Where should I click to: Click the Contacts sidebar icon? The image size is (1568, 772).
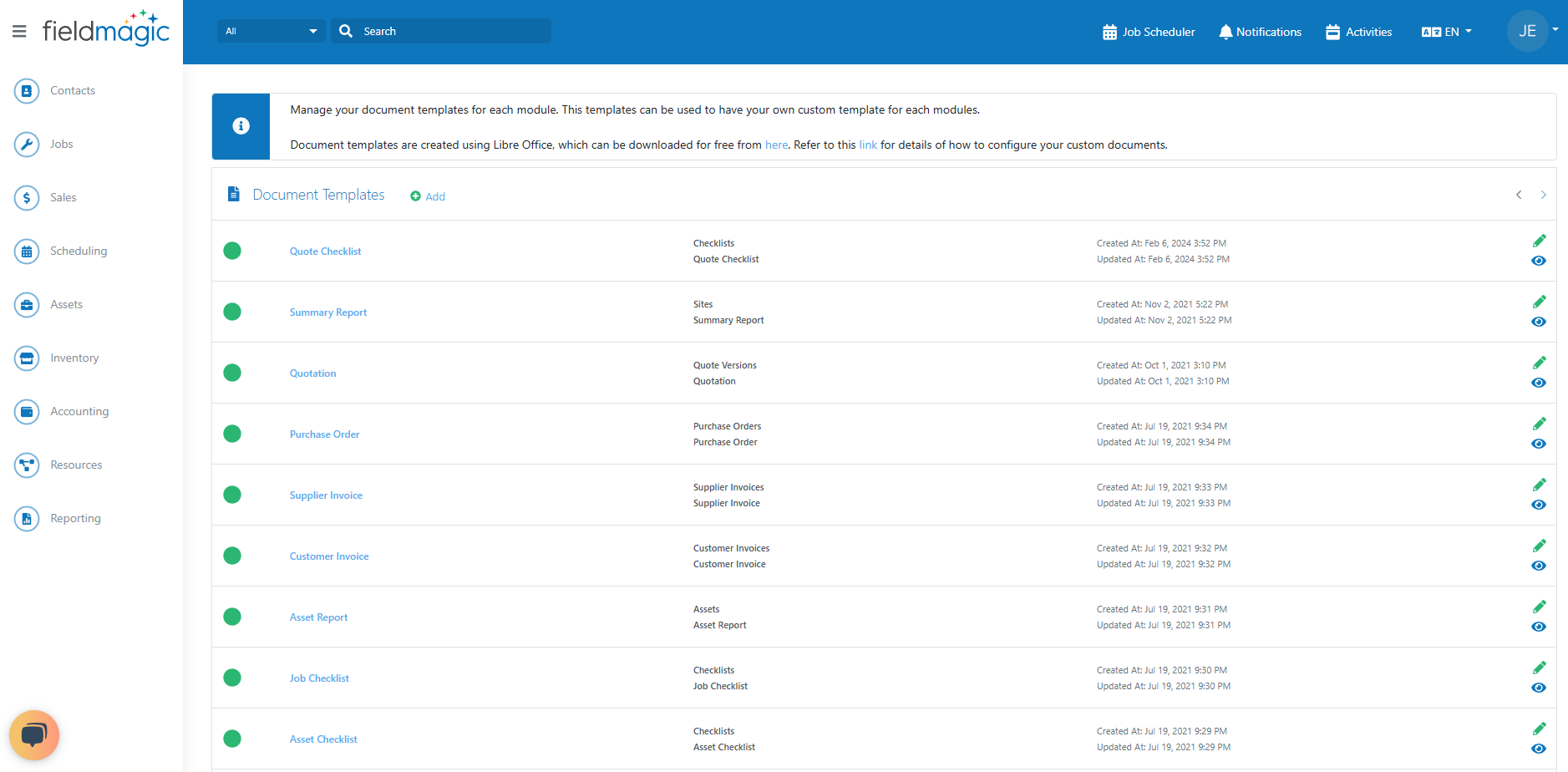(x=27, y=90)
